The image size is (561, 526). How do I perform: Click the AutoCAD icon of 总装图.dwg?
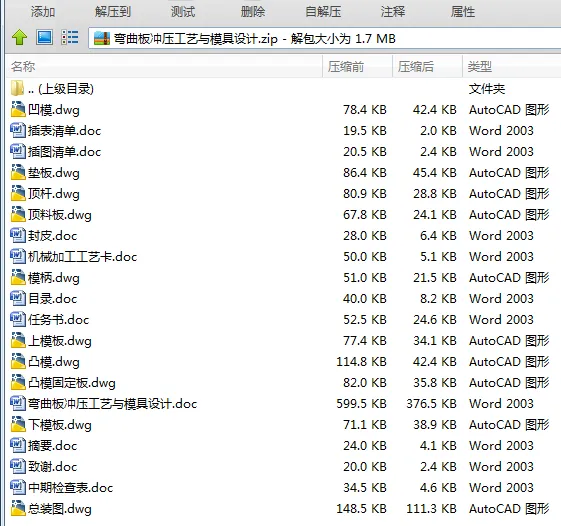[18, 508]
